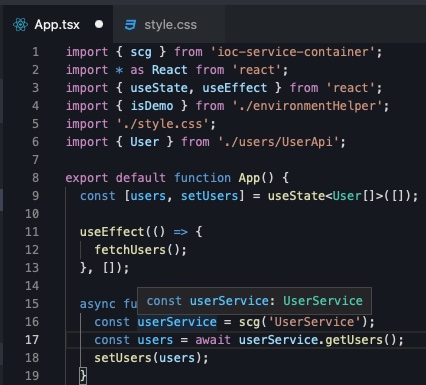Click the async keyword on line 15
The image size is (426, 385).
tap(98, 304)
